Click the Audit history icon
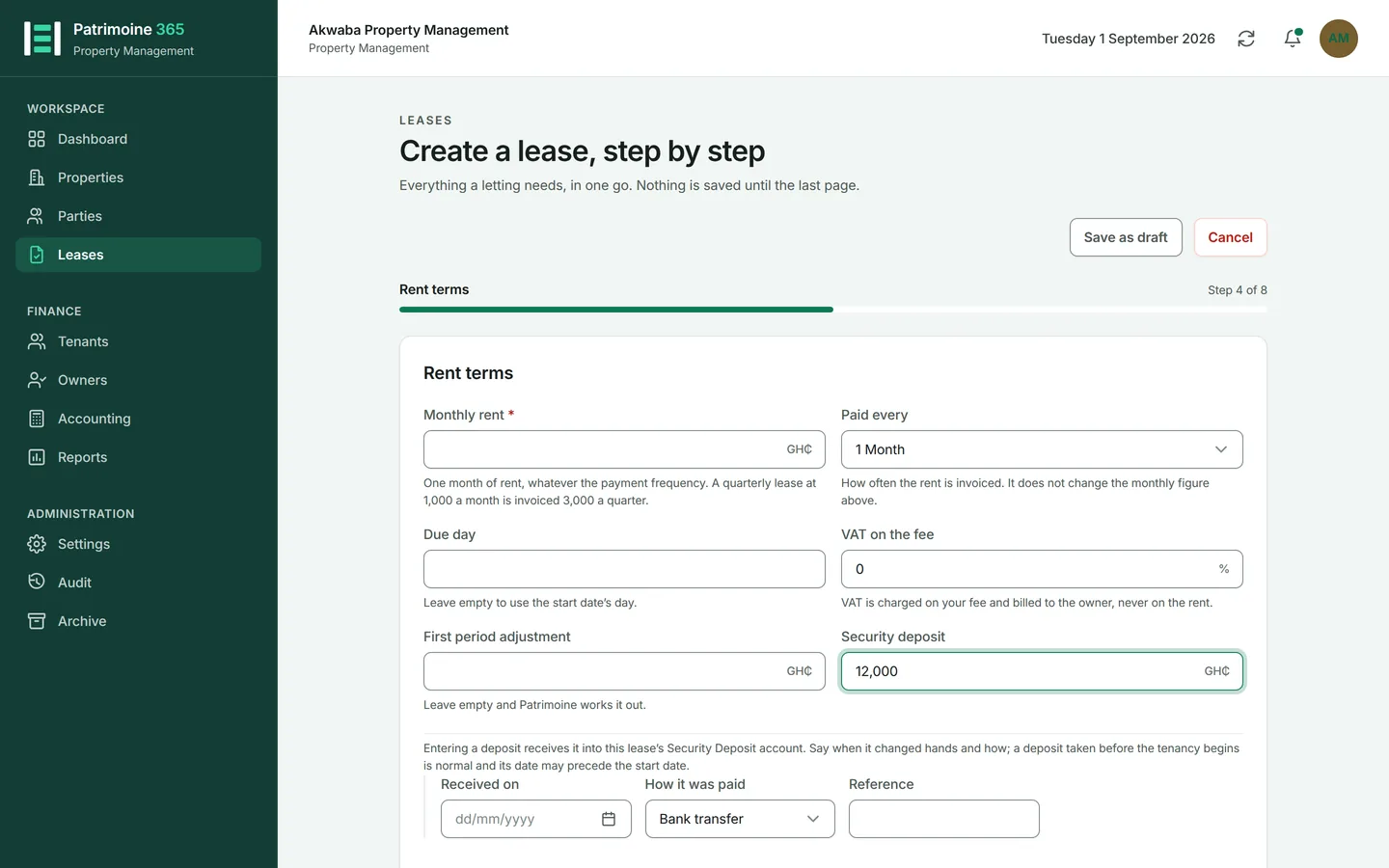The width and height of the screenshot is (1389, 868). click(x=37, y=583)
